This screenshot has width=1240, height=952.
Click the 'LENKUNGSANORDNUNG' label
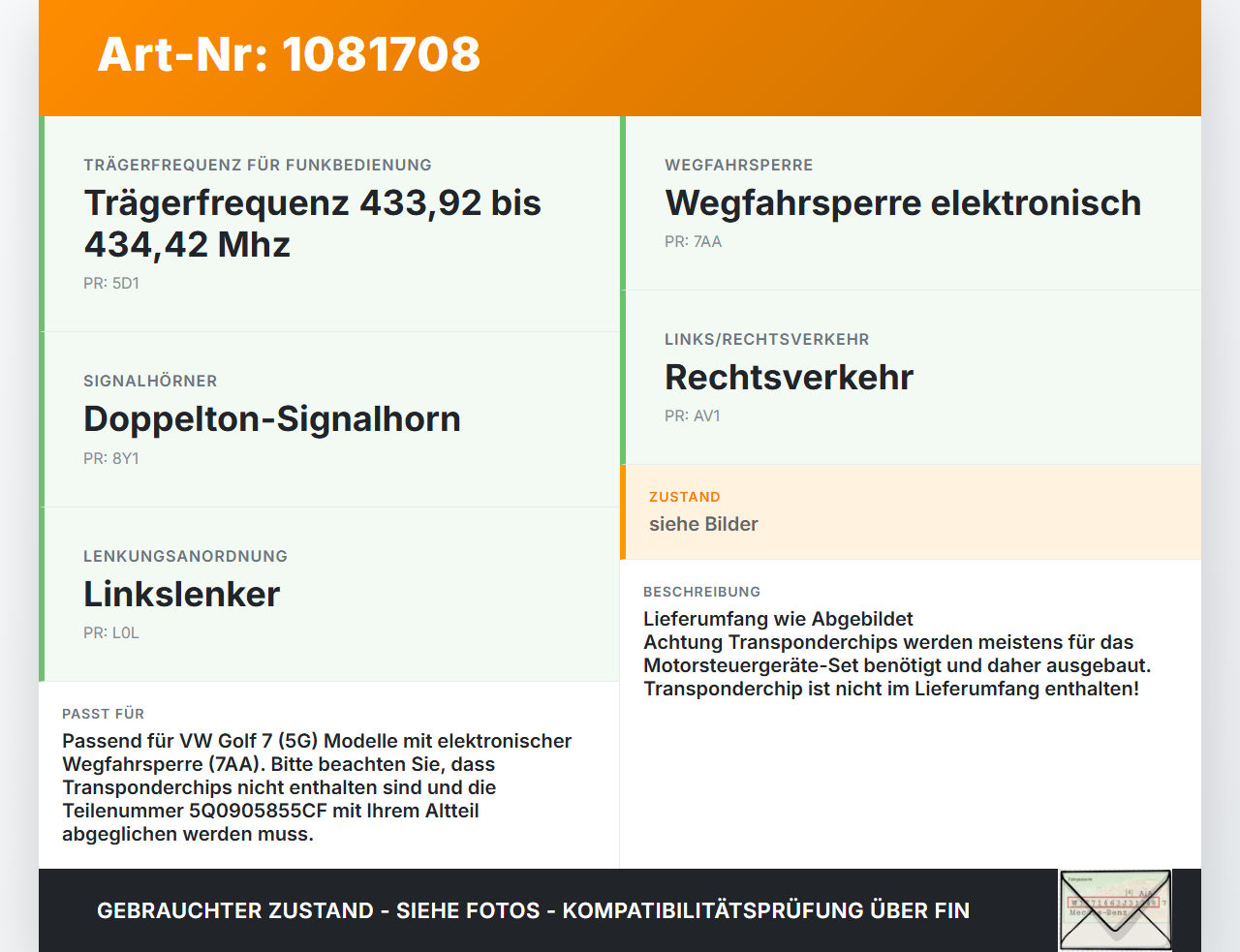point(185,557)
